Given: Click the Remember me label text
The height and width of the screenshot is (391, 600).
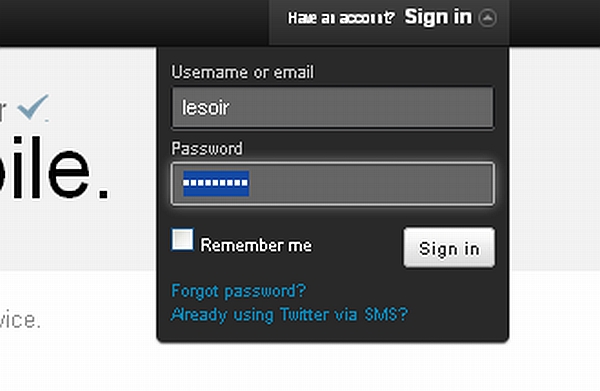Looking at the screenshot, I should coord(256,245).
